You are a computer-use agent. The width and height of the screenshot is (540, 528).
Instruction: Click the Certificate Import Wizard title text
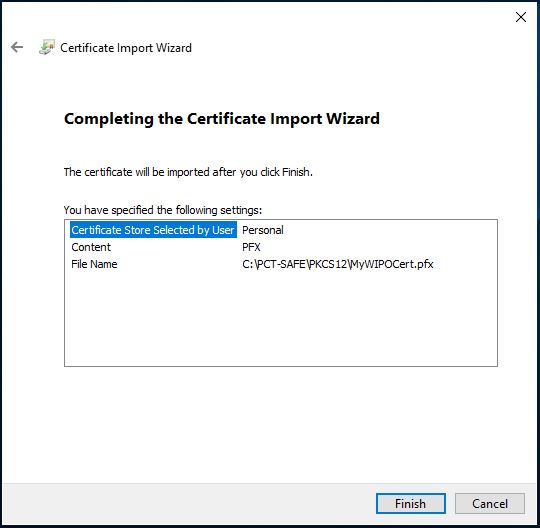click(x=126, y=48)
